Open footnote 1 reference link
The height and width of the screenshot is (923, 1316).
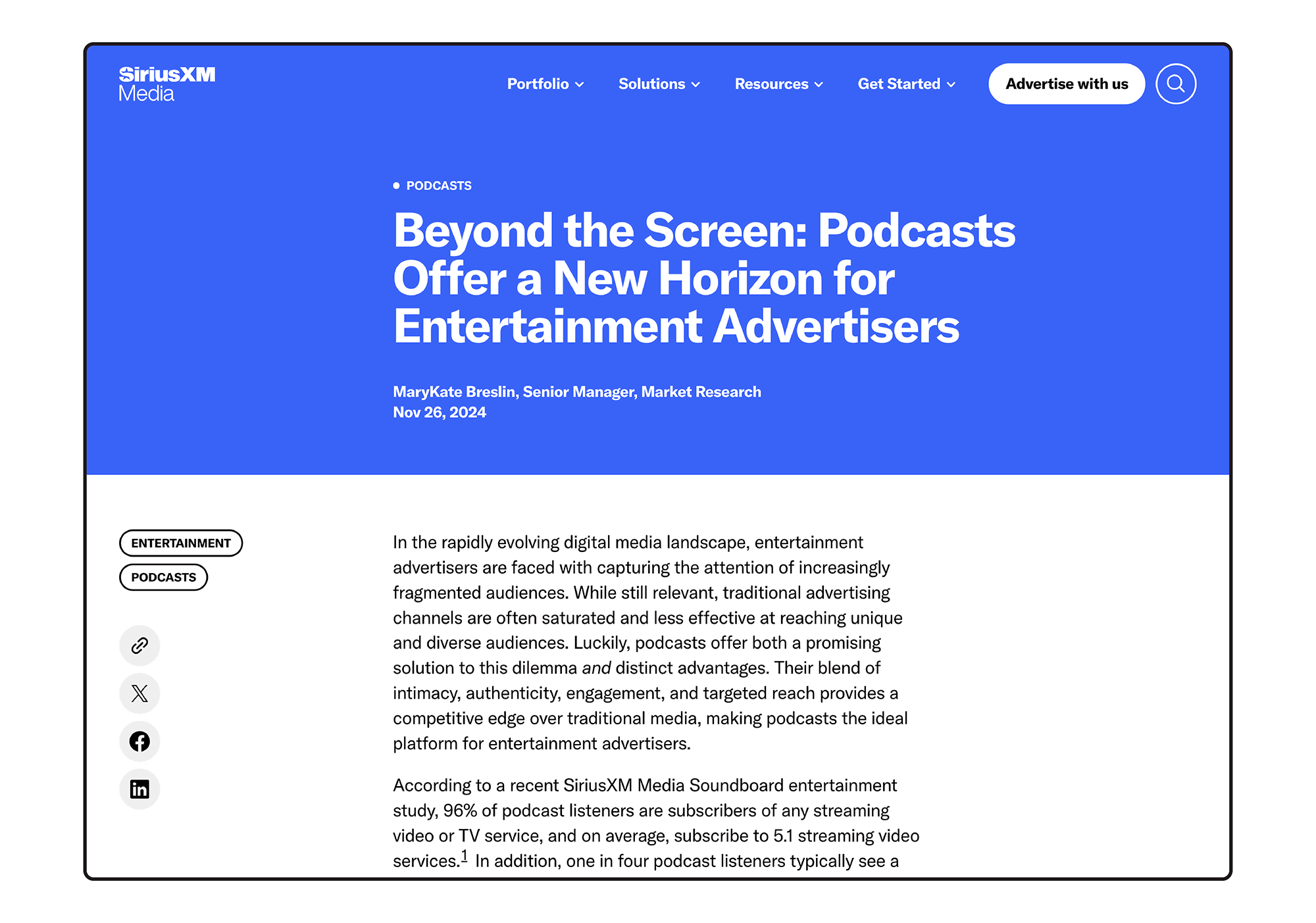coord(464,856)
